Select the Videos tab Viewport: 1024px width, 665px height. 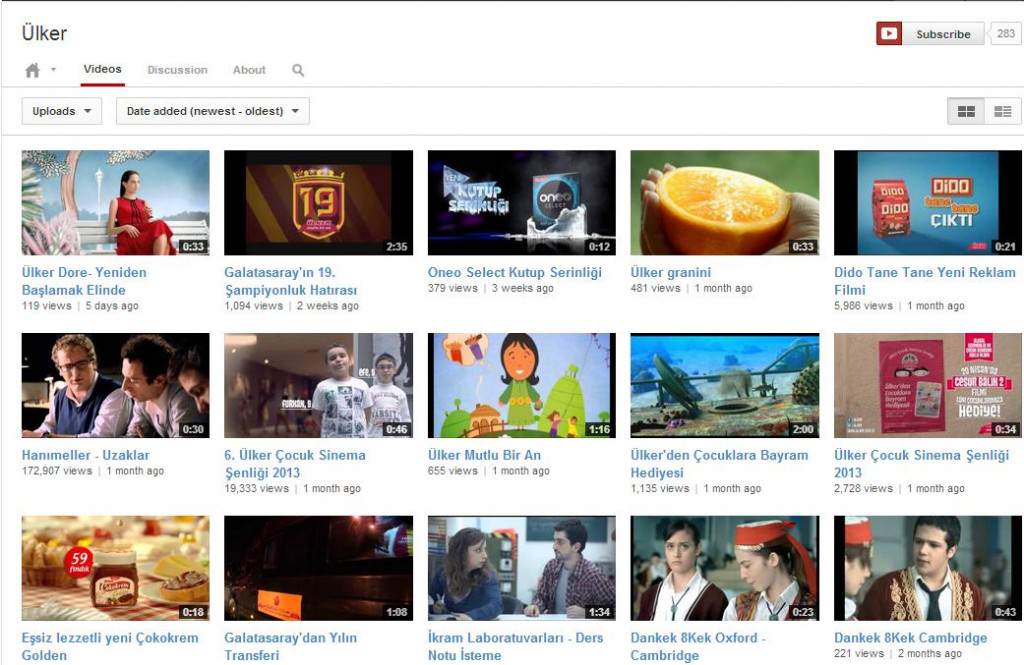[x=103, y=69]
